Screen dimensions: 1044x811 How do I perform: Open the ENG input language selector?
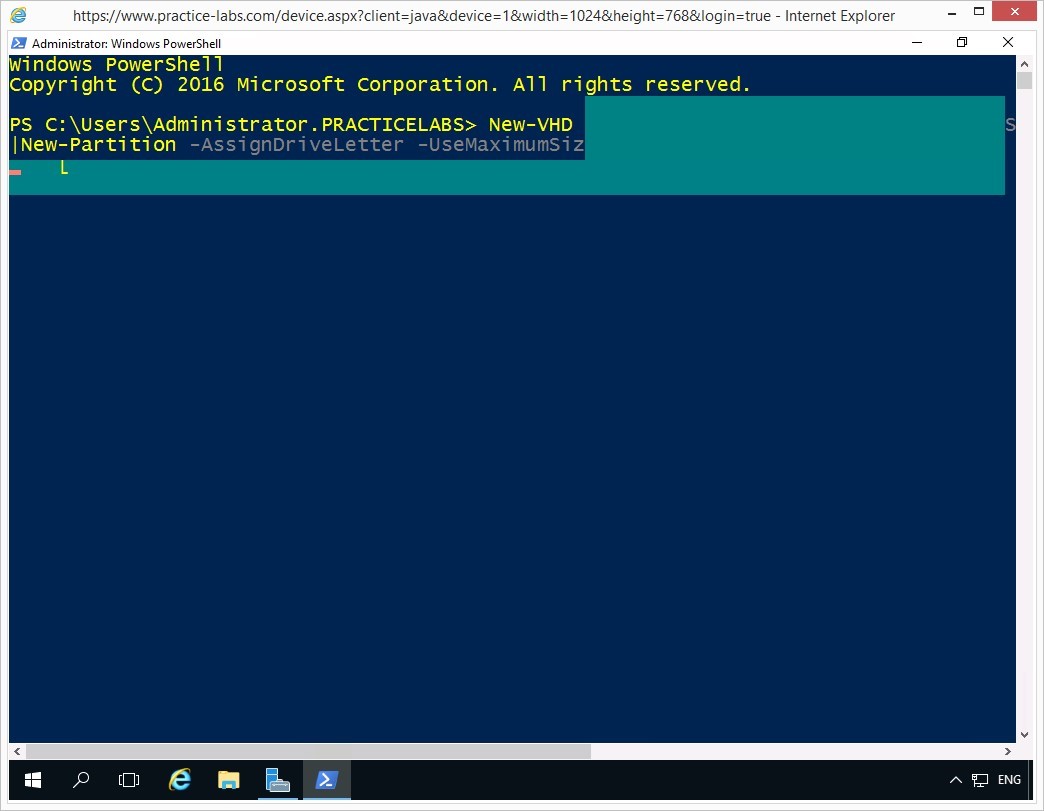click(x=1009, y=780)
